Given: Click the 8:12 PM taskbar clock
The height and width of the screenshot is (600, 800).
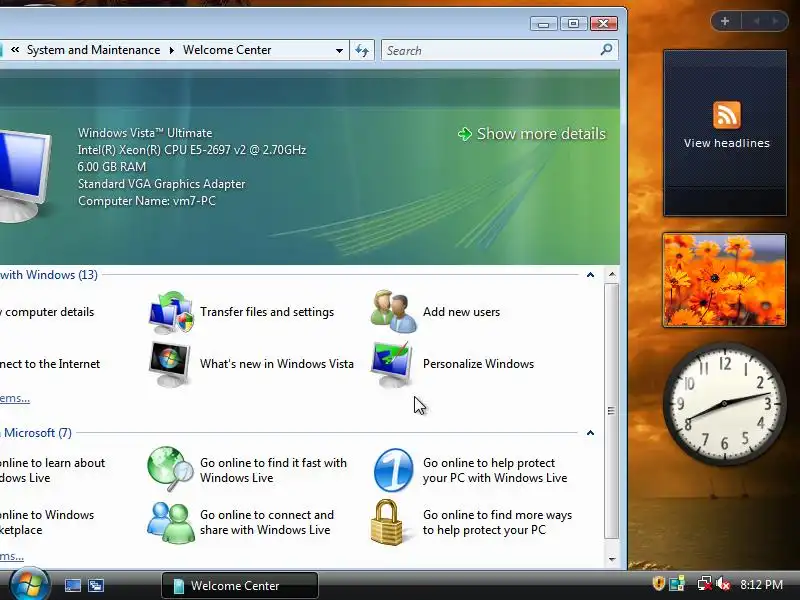Looking at the screenshot, I should click(x=761, y=585).
